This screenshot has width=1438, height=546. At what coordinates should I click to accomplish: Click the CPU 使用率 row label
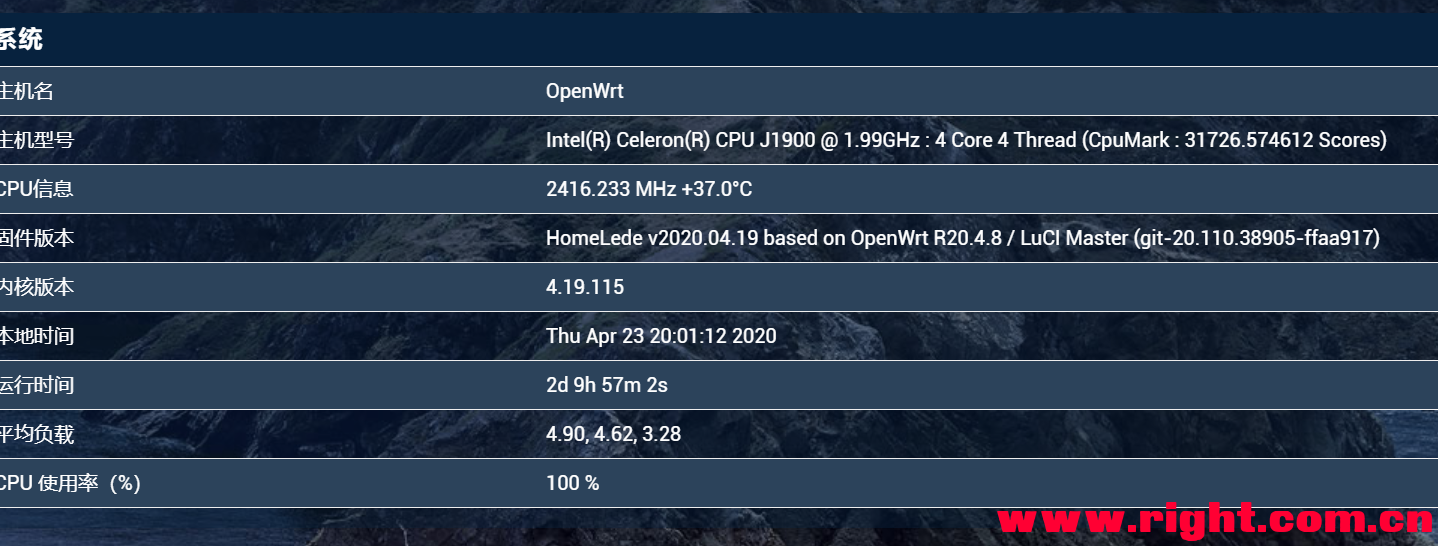[x=70, y=483]
